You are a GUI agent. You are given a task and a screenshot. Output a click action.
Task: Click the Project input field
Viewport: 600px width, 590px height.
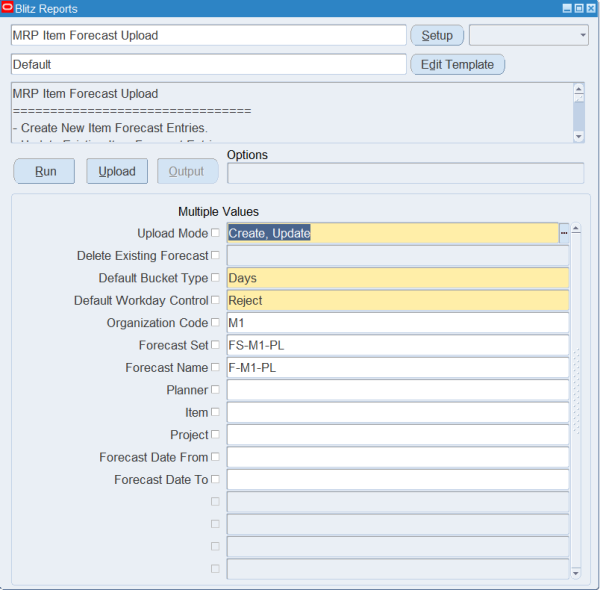coord(398,435)
